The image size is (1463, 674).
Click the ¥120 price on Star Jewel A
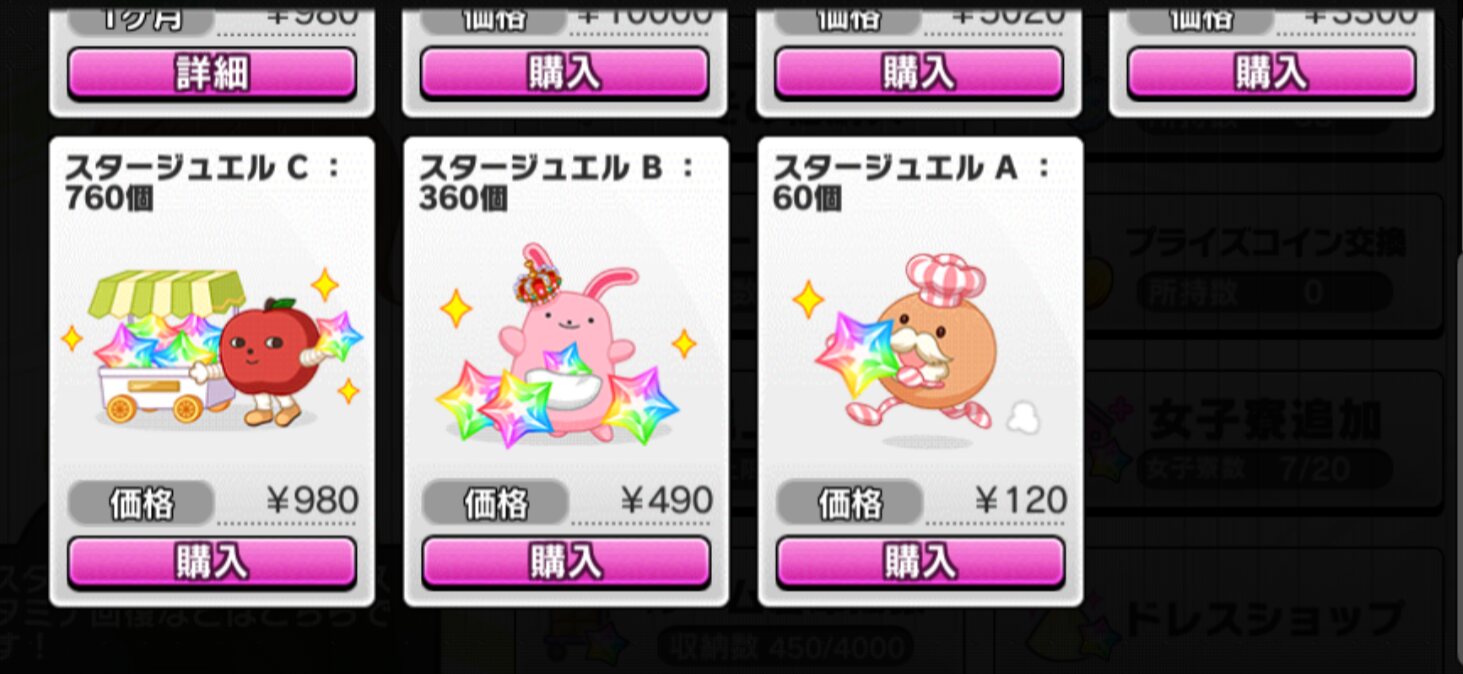[x=1020, y=501]
